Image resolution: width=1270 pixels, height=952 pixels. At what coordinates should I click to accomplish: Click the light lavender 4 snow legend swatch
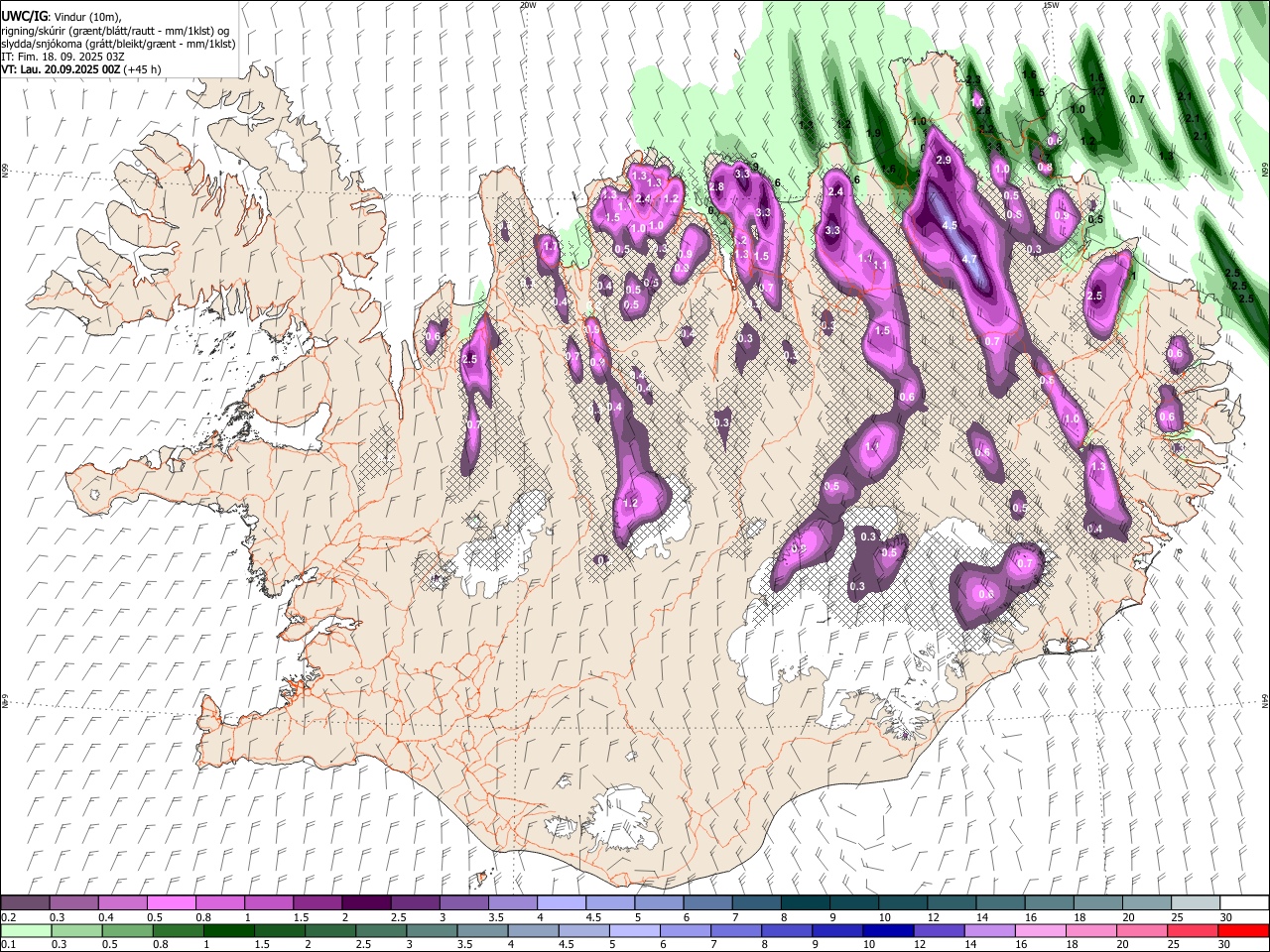coord(561,902)
